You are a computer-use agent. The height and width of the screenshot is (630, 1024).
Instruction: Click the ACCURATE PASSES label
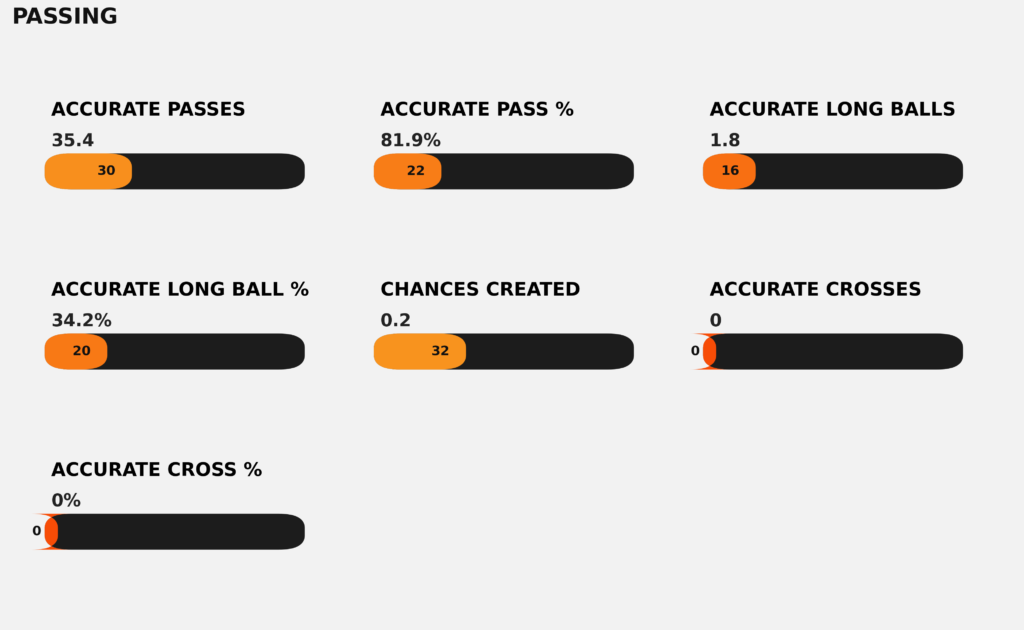point(148,110)
